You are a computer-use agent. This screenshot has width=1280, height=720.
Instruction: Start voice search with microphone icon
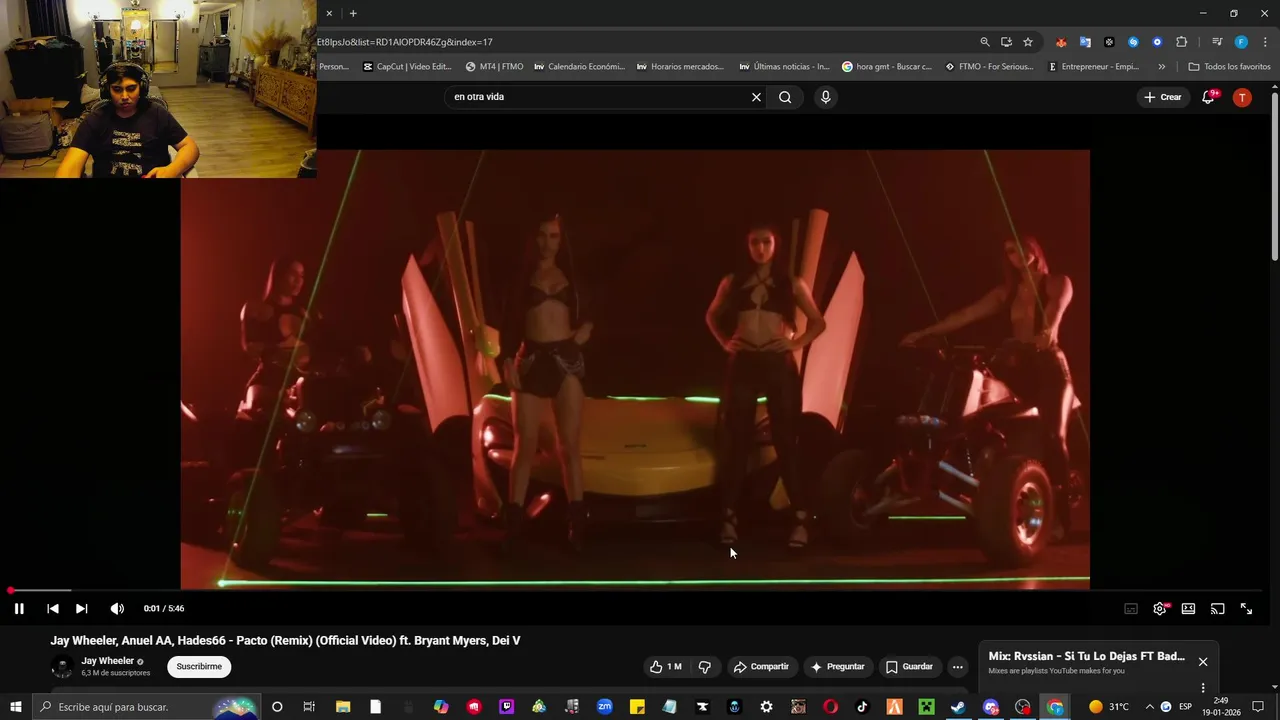(x=825, y=97)
